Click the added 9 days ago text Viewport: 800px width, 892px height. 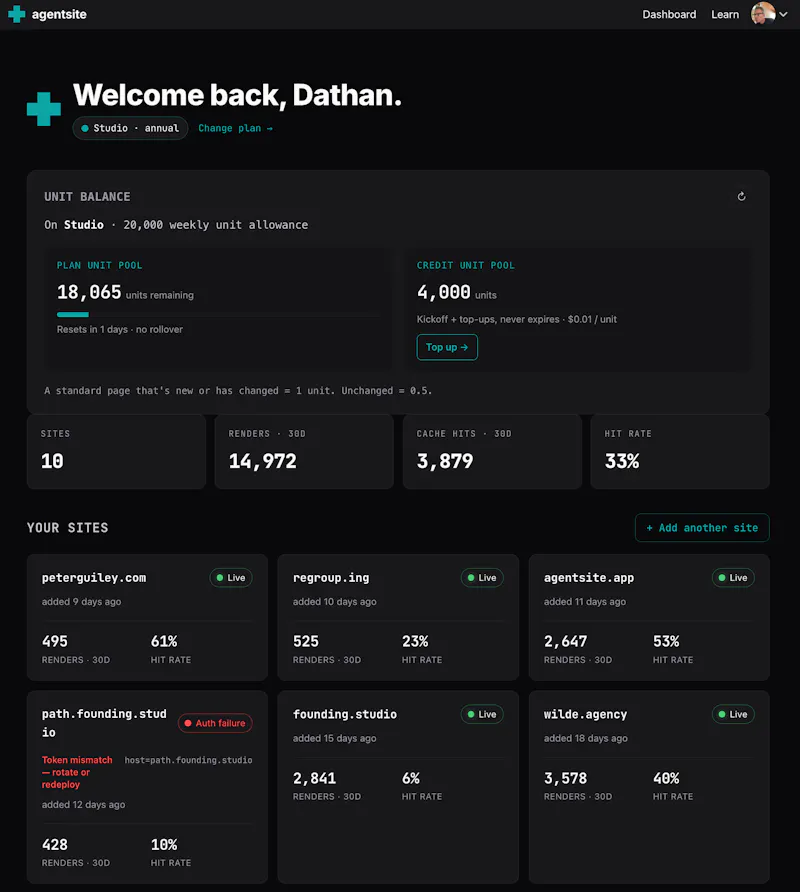81,601
